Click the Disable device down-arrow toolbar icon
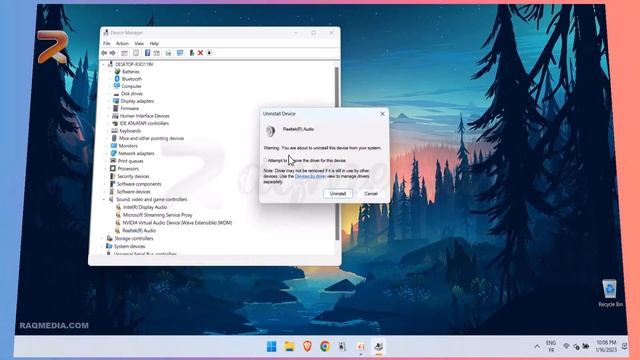 pos(209,53)
